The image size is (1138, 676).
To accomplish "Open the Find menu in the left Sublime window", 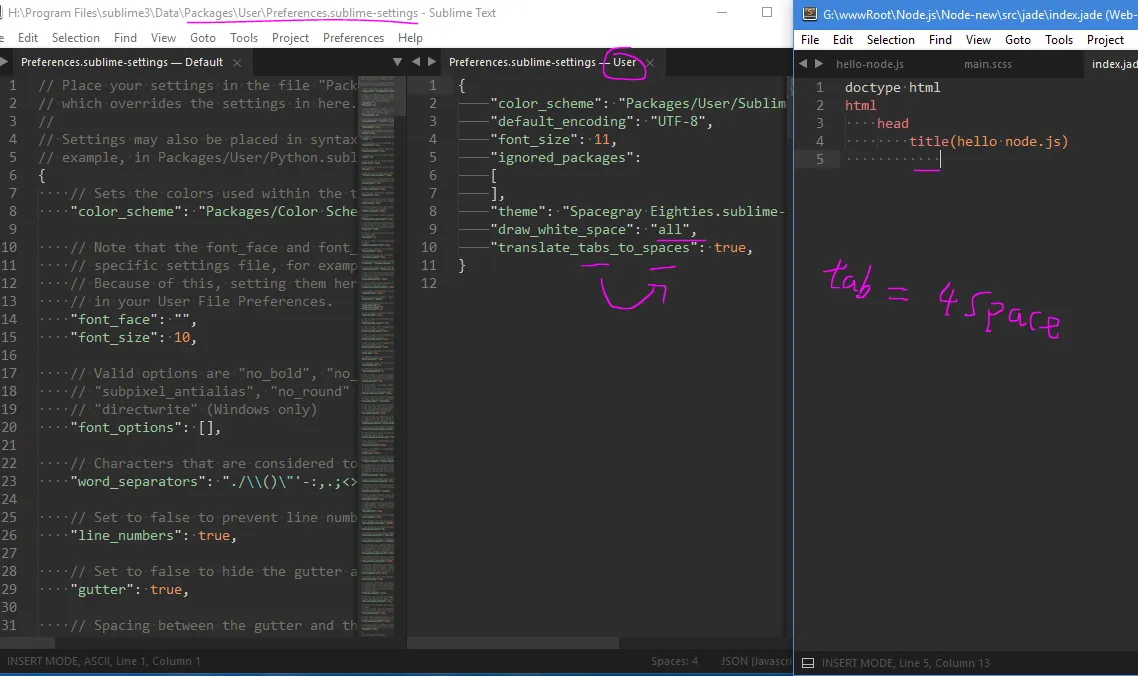I will pyautogui.click(x=125, y=38).
